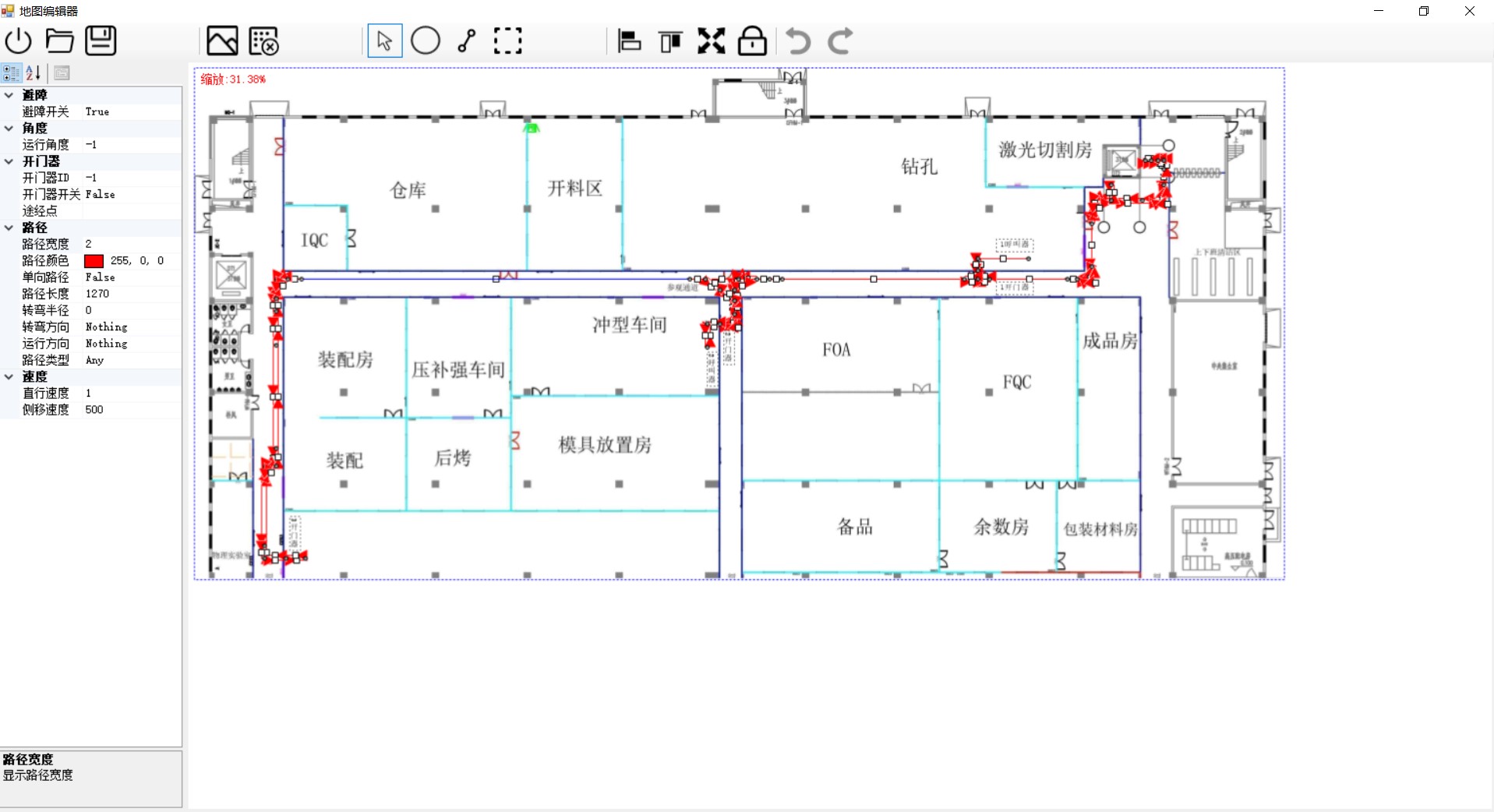Switch properties to alphabetical sort view
This screenshot has width=1494, height=812.
pyautogui.click(x=33, y=72)
